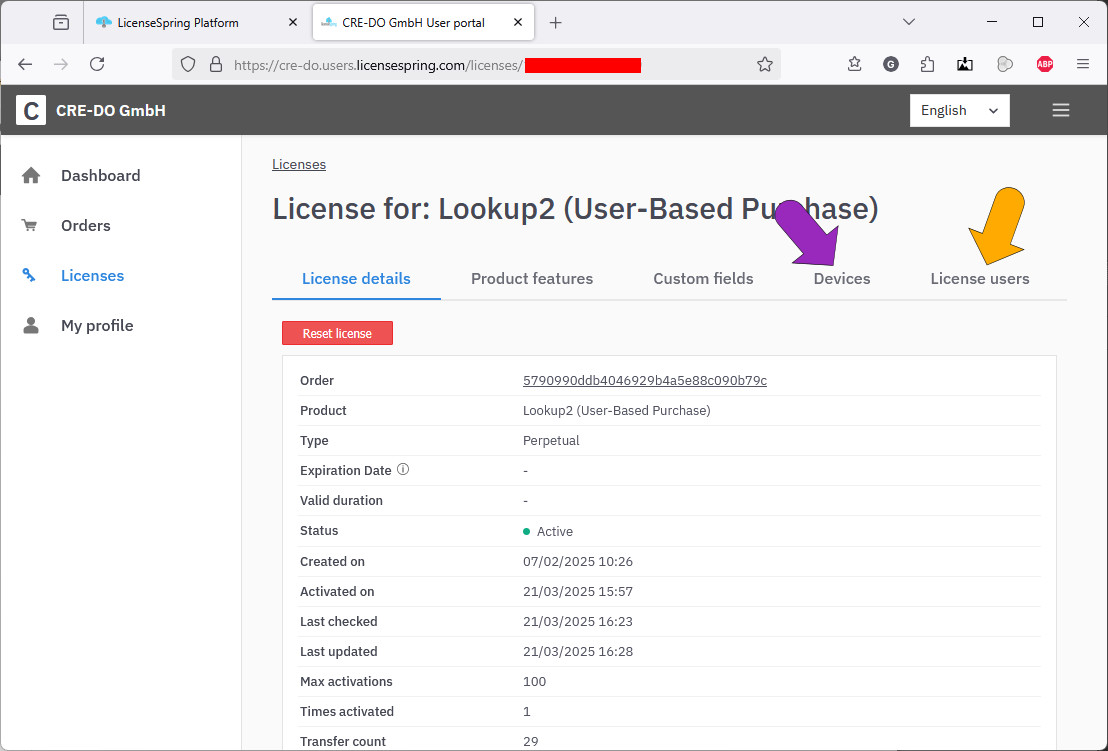Screen dimensions: 1108x751
Task: Click the CRE-DO GmbH logo C icon
Action: [31, 110]
